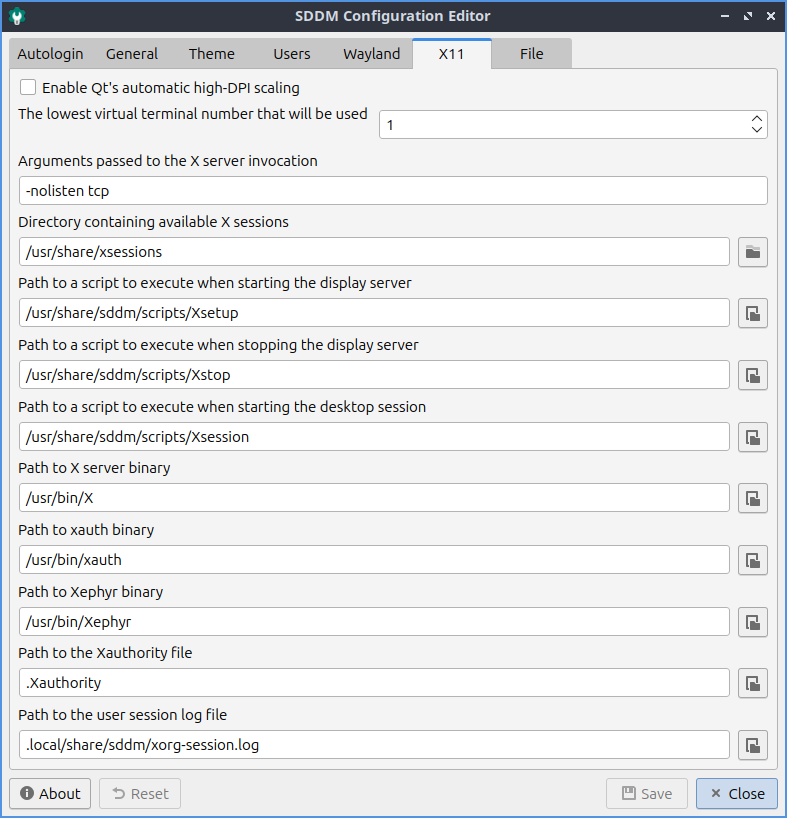Open the window menu icon in title bar

click(18, 16)
